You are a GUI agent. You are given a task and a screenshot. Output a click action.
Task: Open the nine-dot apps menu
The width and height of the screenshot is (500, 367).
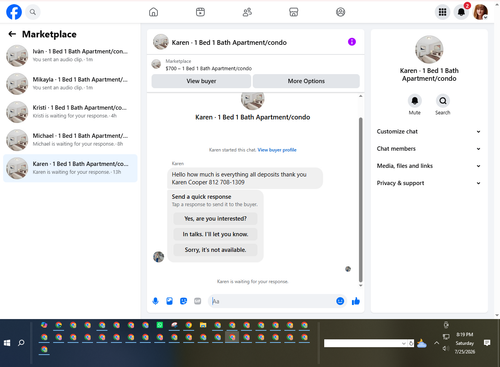pos(442,12)
